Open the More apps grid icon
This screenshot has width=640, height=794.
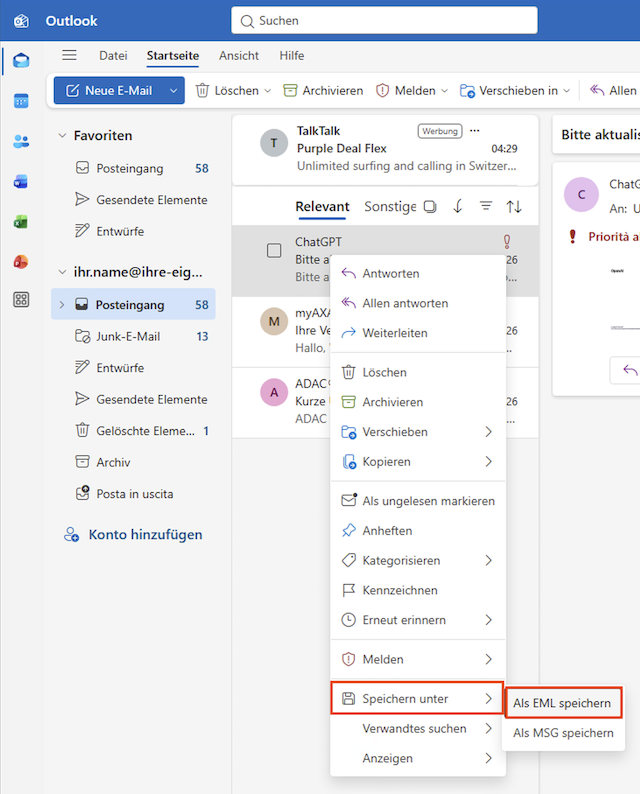pyautogui.click(x=21, y=300)
